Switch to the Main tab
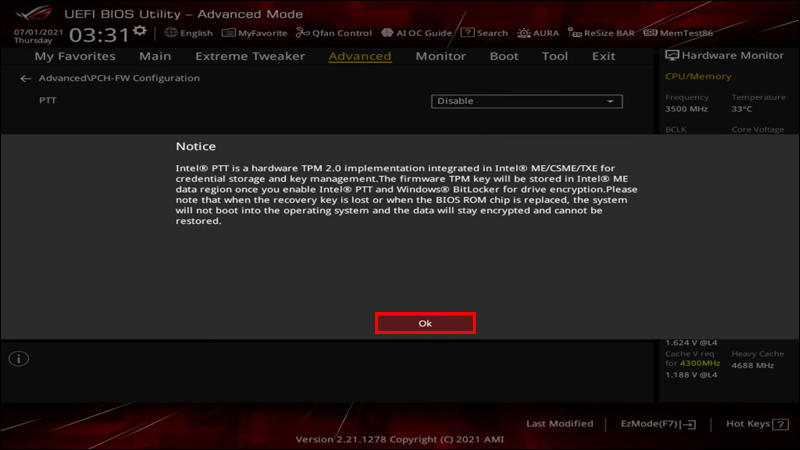The image size is (800, 450). (x=155, y=56)
